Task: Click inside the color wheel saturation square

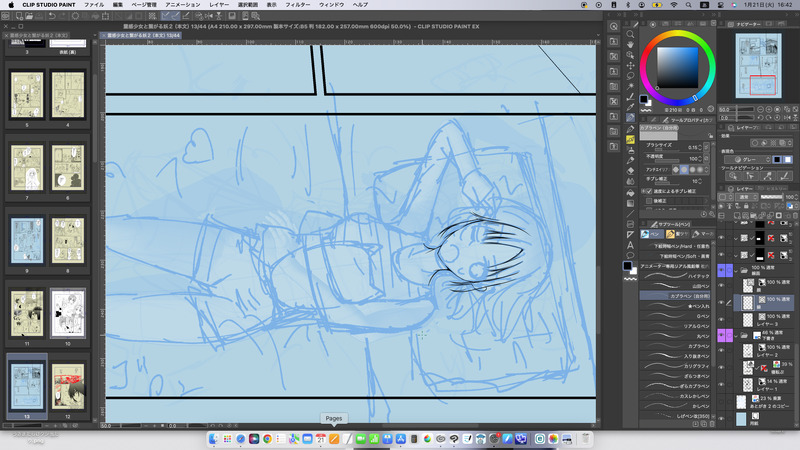Action: [x=678, y=67]
